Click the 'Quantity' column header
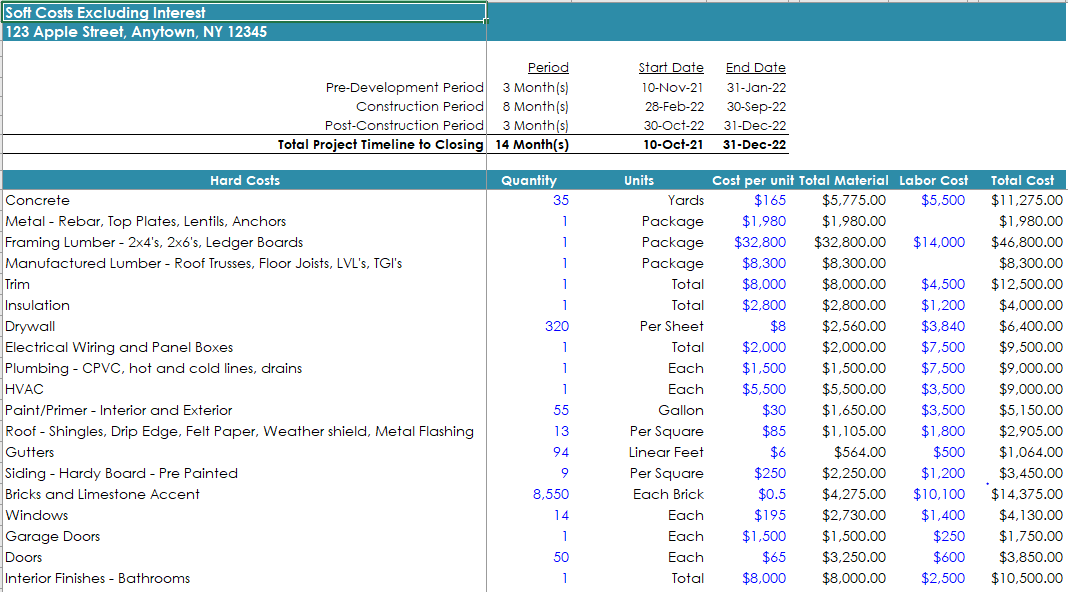1068x592 pixels. pyautogui.click(x=528, y=180)
